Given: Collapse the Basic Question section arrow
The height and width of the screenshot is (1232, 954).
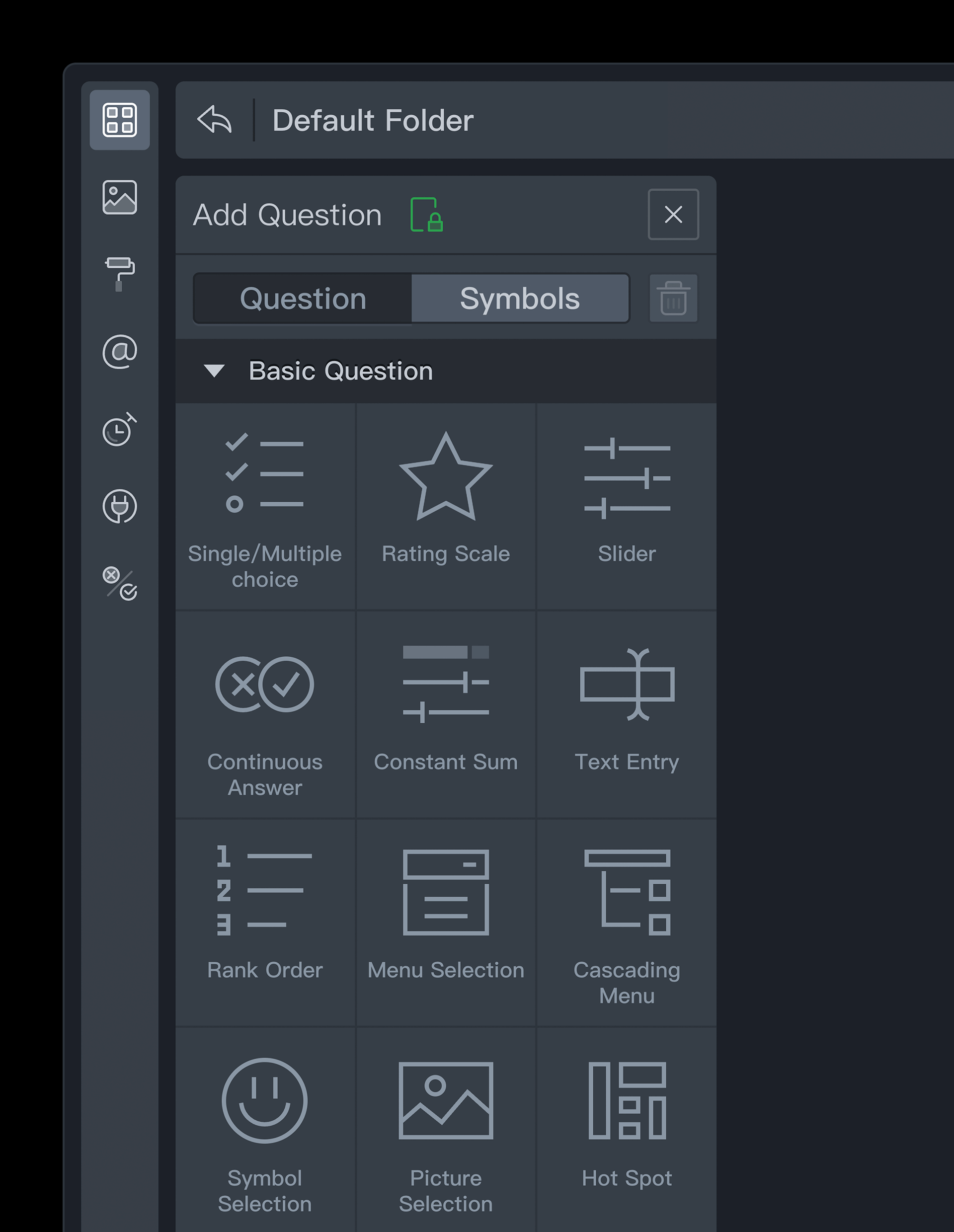Looking at the screenshot, I should [214, 371].
